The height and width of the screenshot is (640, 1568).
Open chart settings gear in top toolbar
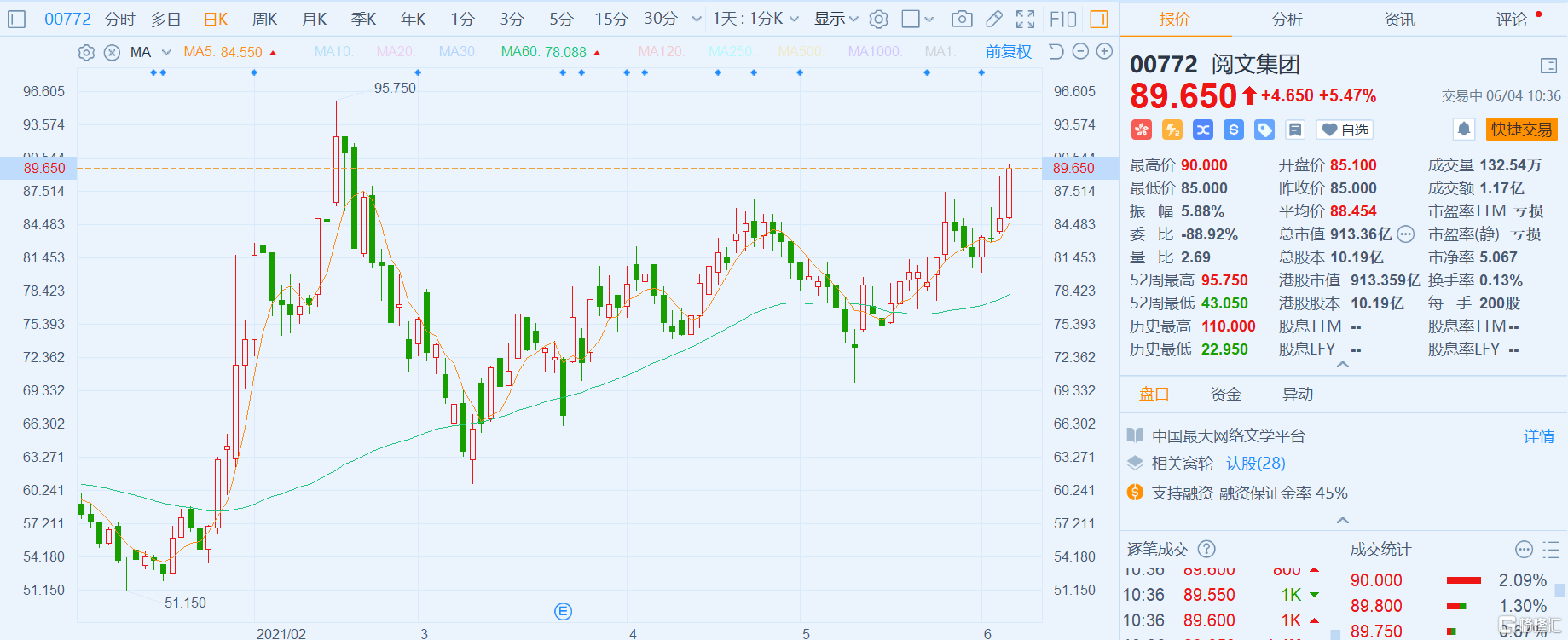[879, 19]
